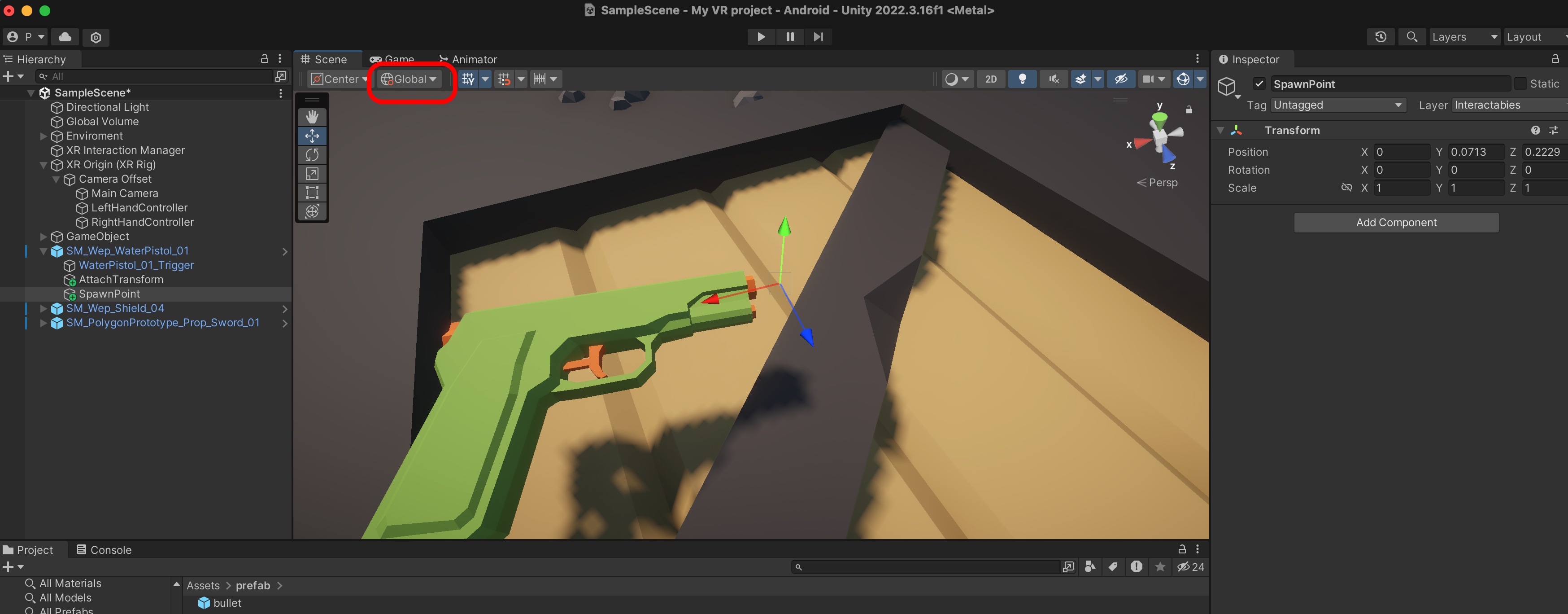Image resolution: width=1568 pixels, height=614 pixels.
Task: Click the Position Y input field
Action: 1475,152
